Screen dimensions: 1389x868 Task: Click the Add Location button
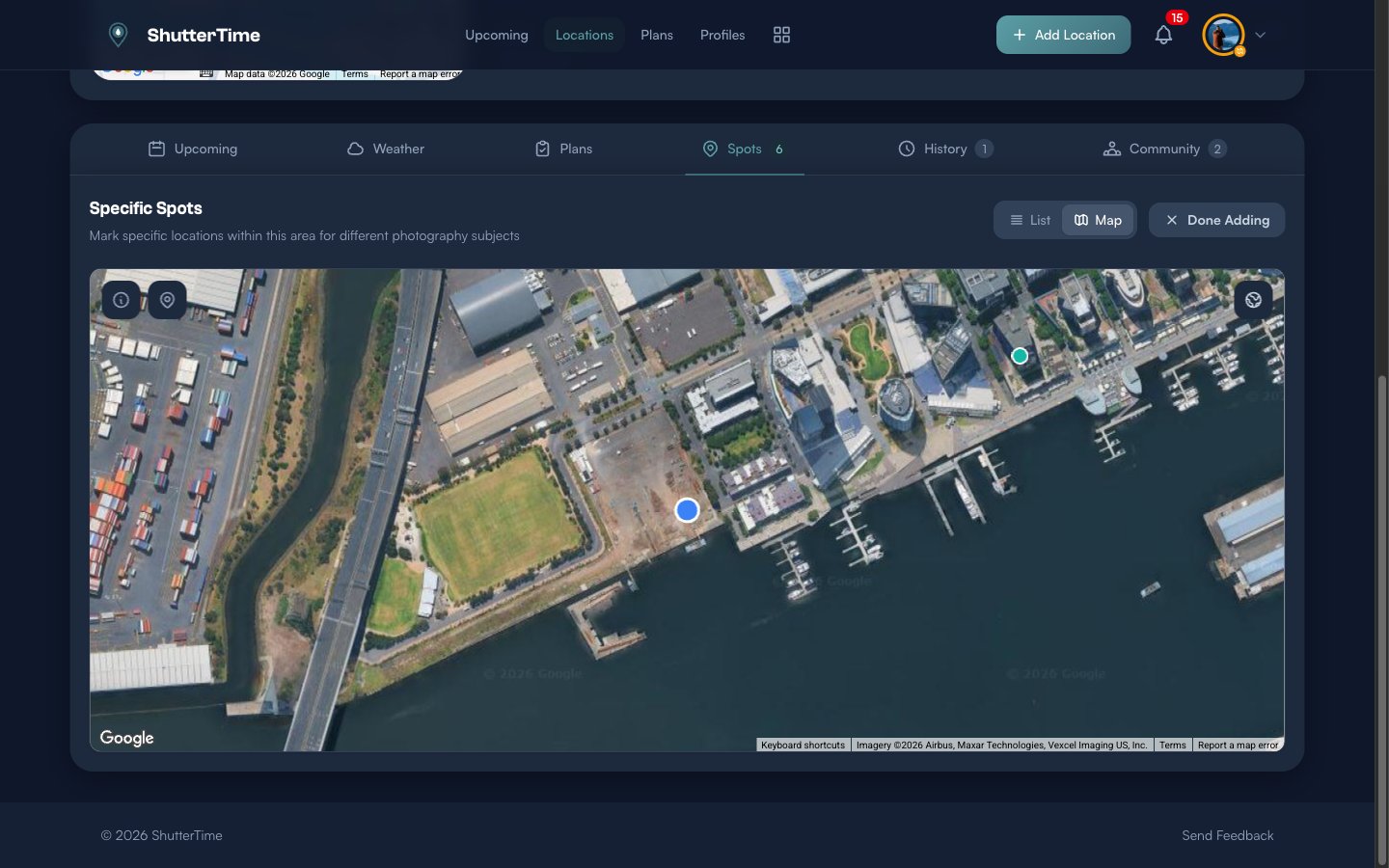1063,35
